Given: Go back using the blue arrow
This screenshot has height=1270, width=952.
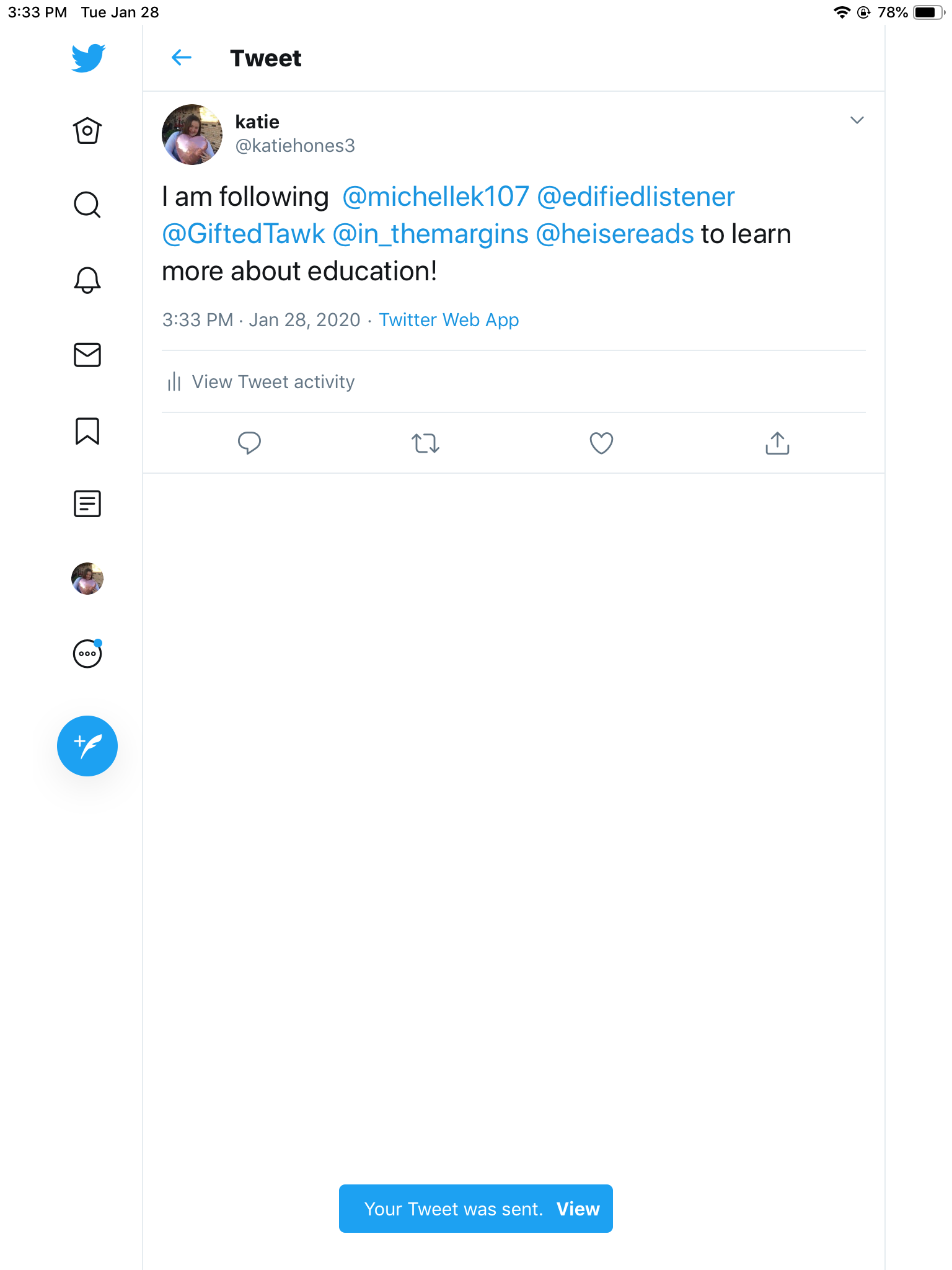Looking at the screenshot, I should 182,58.
